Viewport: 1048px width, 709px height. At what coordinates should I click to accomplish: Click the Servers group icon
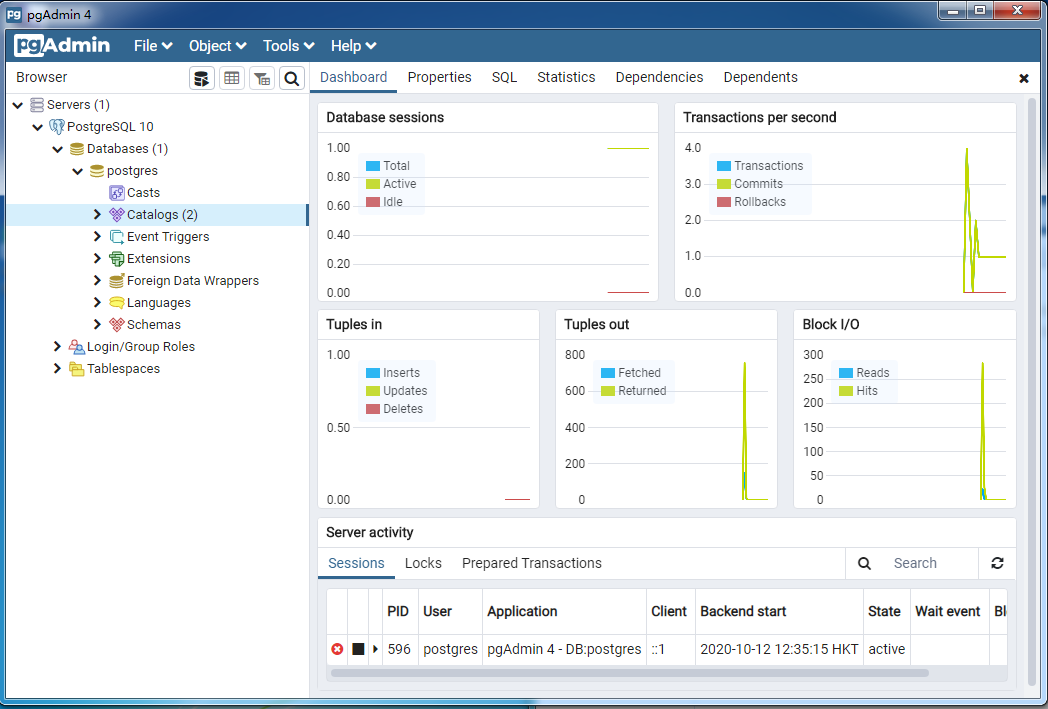(x=37, y=105)
